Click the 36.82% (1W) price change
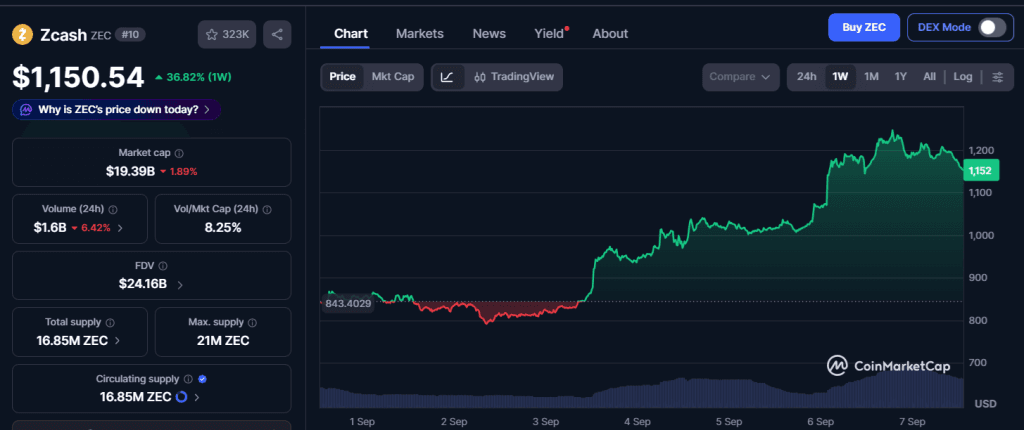Viewport: 1024px width, 430px height. tap(193, 77)
